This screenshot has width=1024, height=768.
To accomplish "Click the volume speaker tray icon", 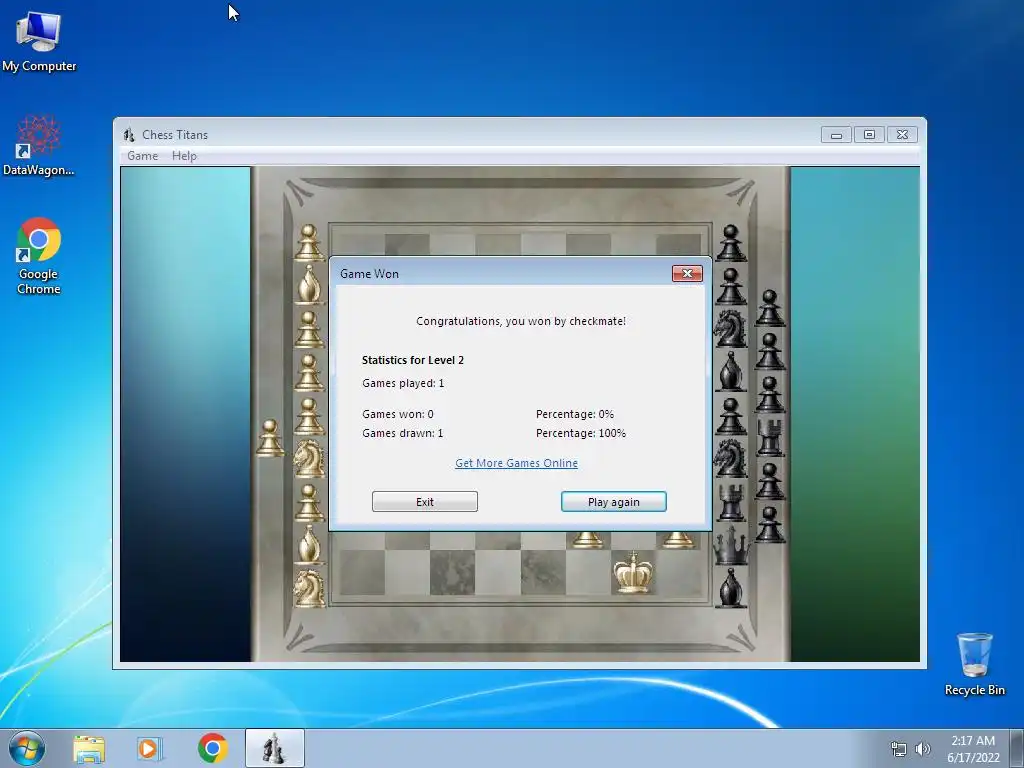I will (922, 748).
